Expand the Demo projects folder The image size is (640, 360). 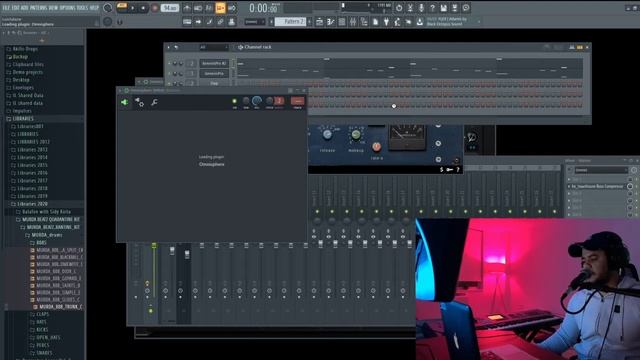(x=27, y=72)
